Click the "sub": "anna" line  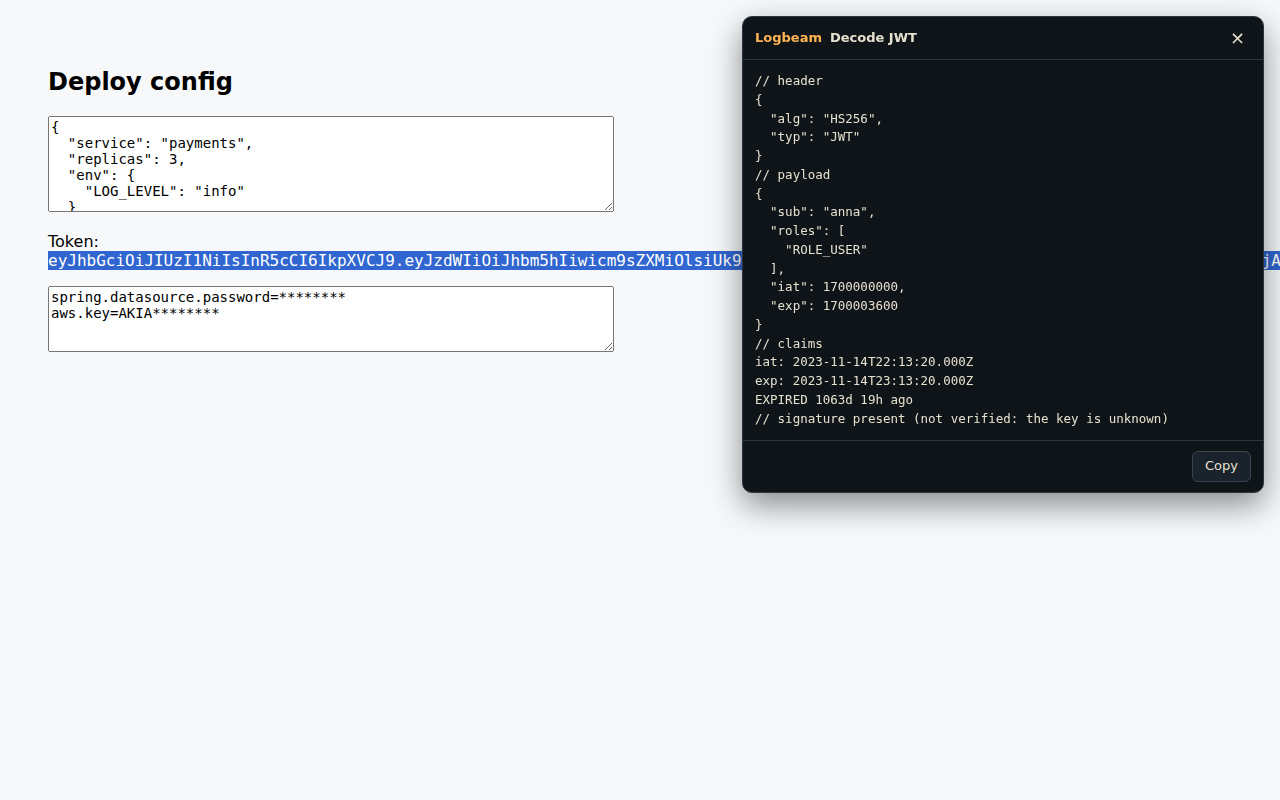tap(822, 212)
